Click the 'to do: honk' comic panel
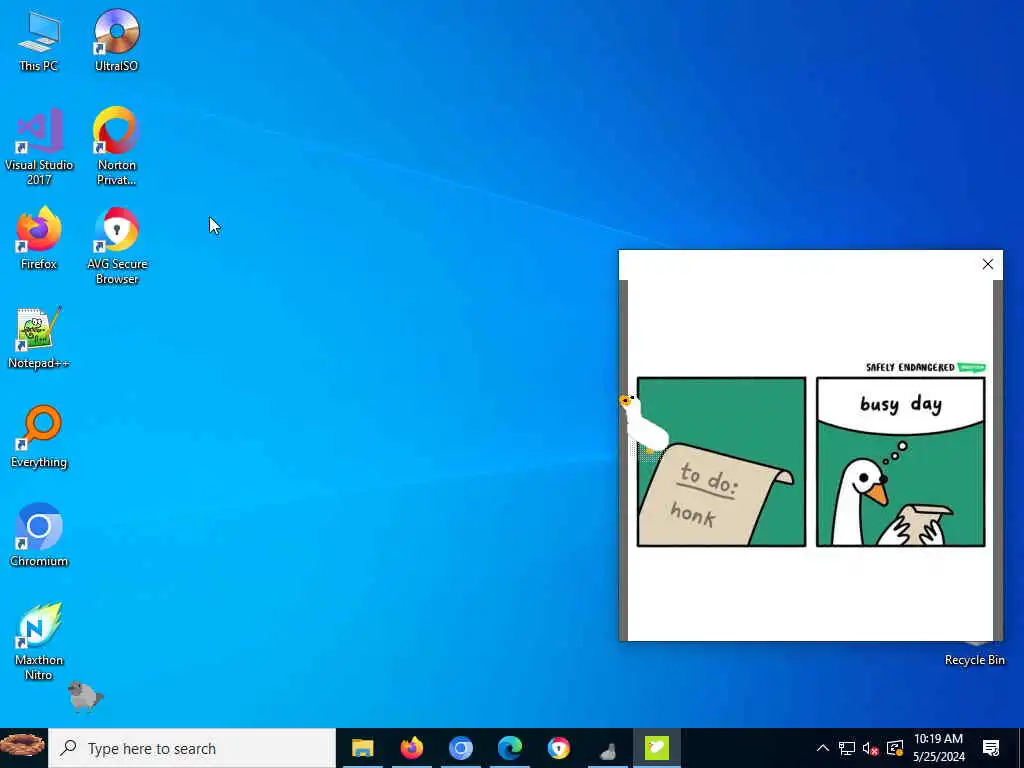This screenshot has width=1024, height=768. tap(721, 462)
